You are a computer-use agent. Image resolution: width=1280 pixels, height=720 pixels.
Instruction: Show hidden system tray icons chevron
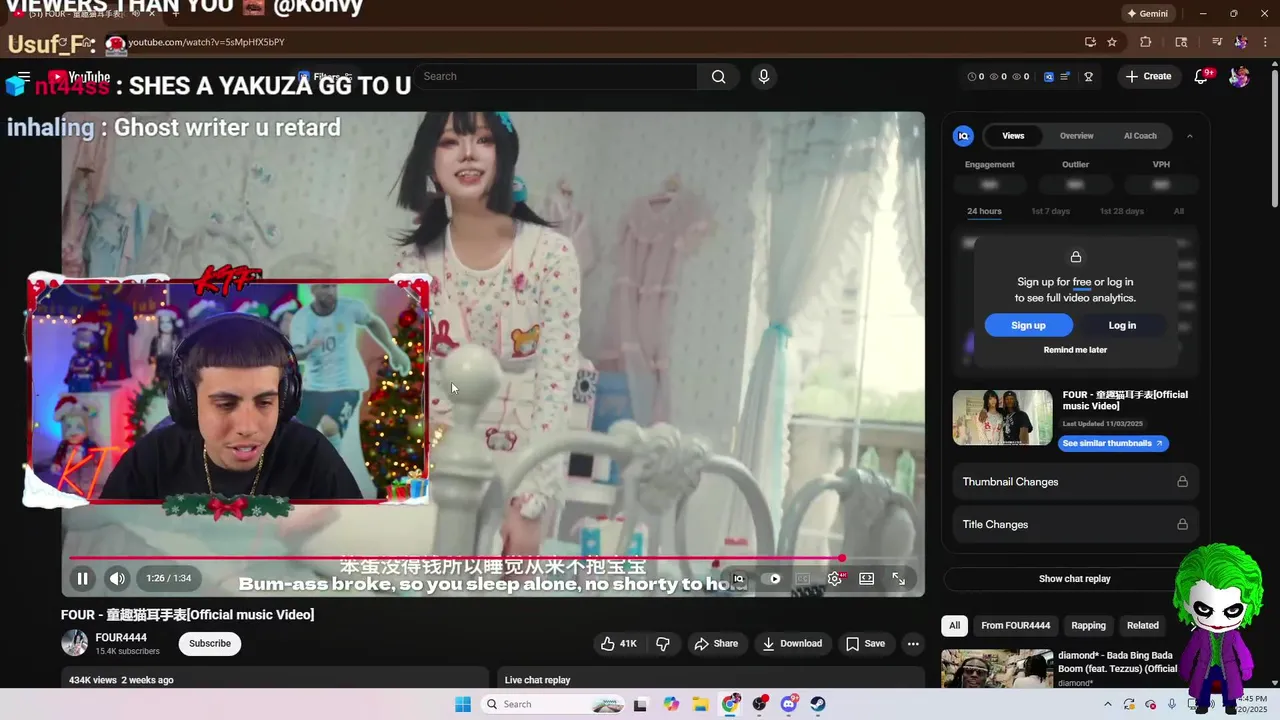[1108, 704]
